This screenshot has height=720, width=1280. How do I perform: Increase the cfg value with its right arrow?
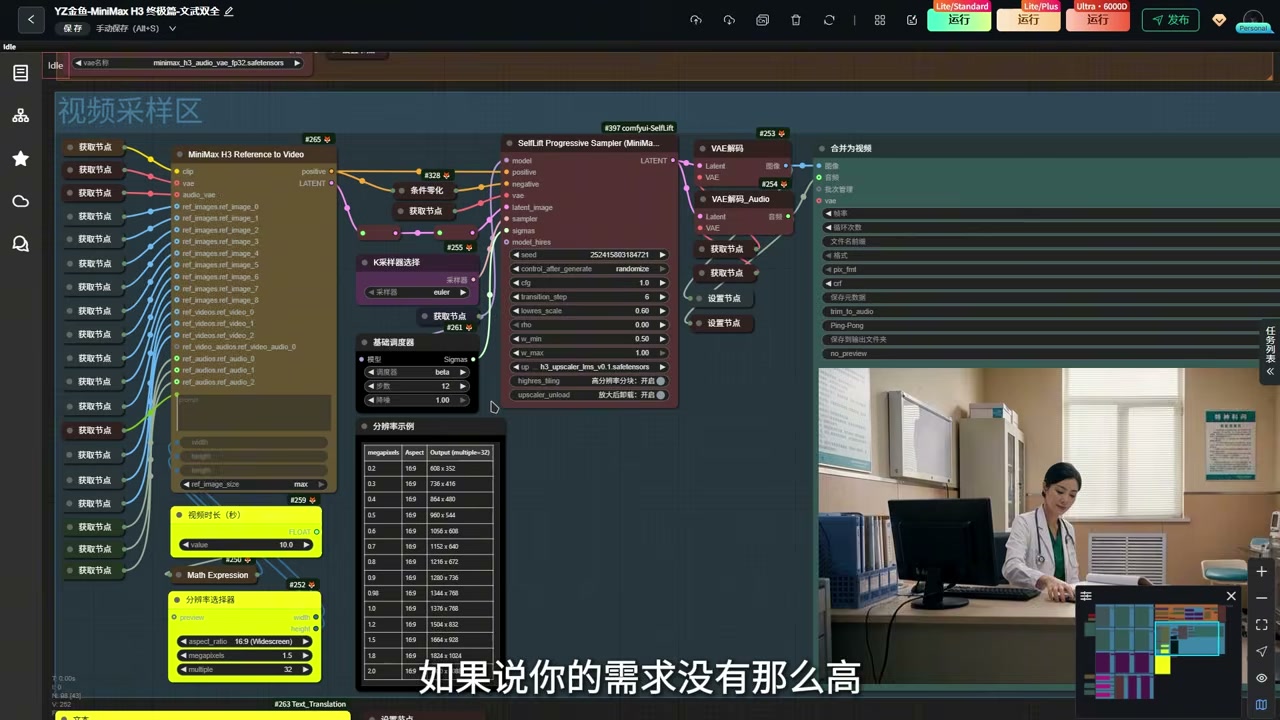(x=662, y=283)
